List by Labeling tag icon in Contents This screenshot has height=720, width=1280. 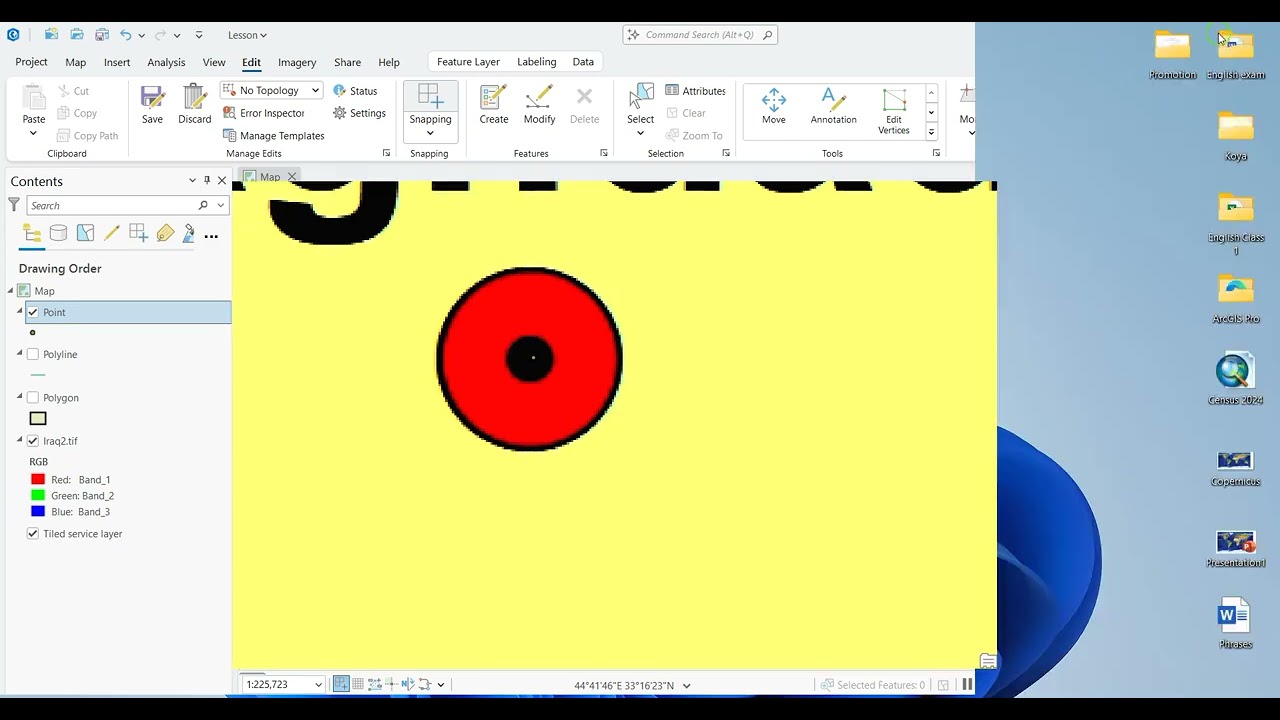(x=165, y=234)
